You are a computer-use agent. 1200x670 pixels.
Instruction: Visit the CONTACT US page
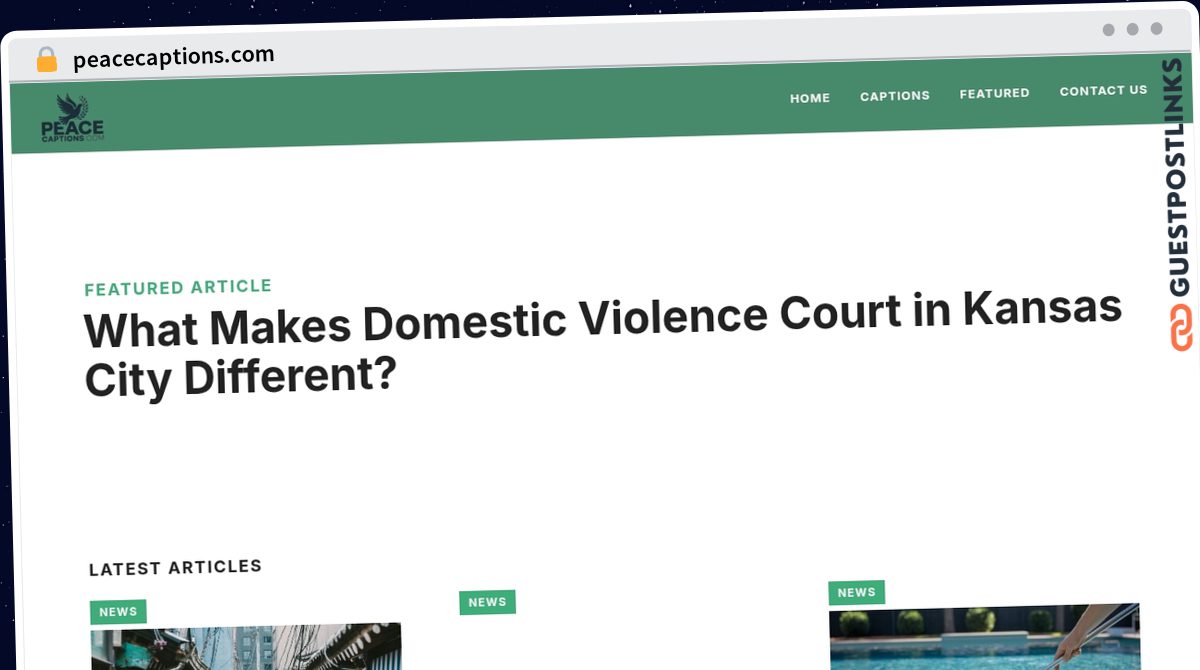coord(1104,90)
